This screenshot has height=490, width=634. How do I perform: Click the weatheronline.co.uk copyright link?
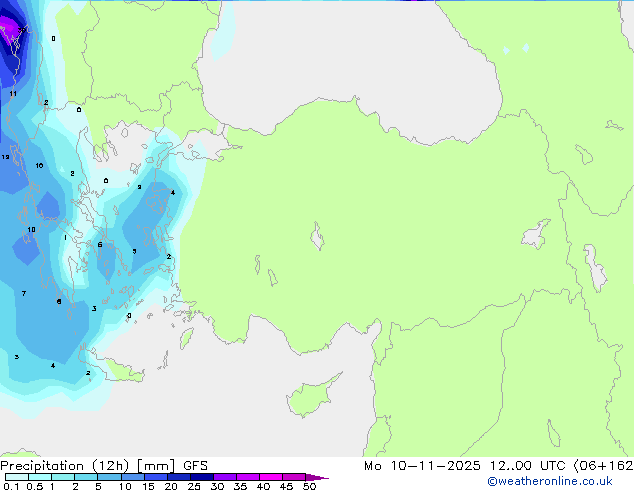pos(550,481)
